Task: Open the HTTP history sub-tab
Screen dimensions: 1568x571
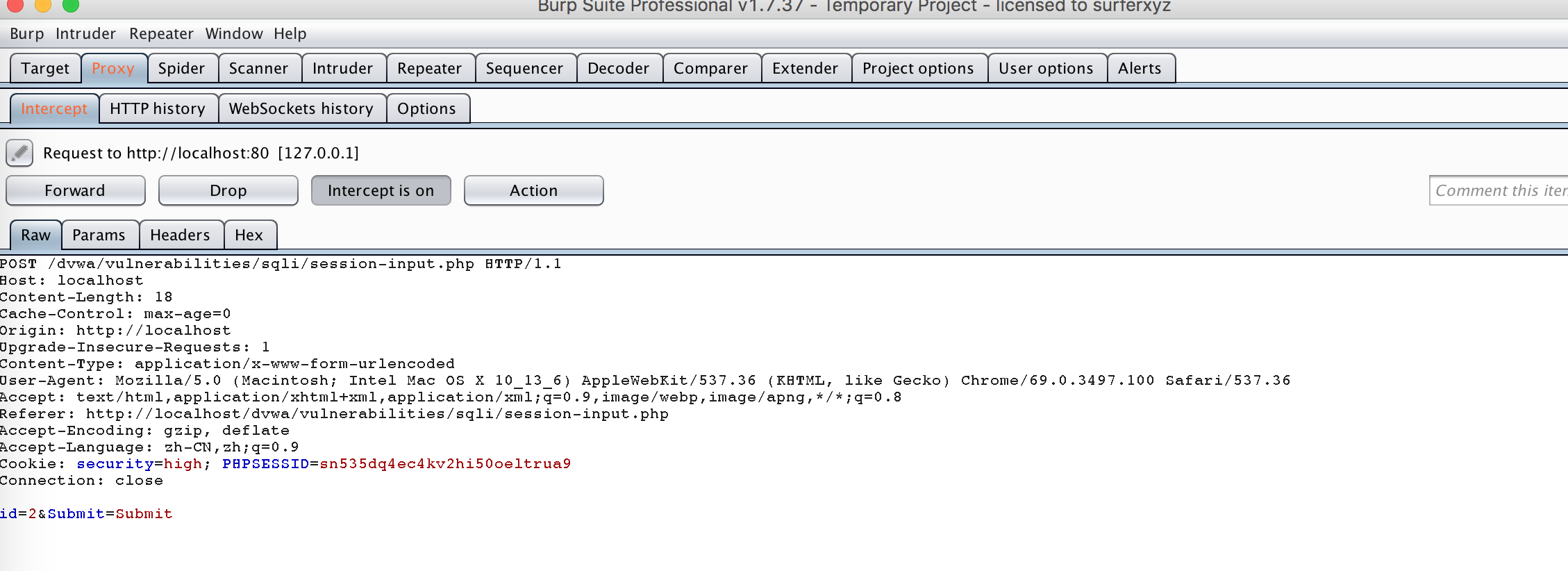Action: [158, 108]
